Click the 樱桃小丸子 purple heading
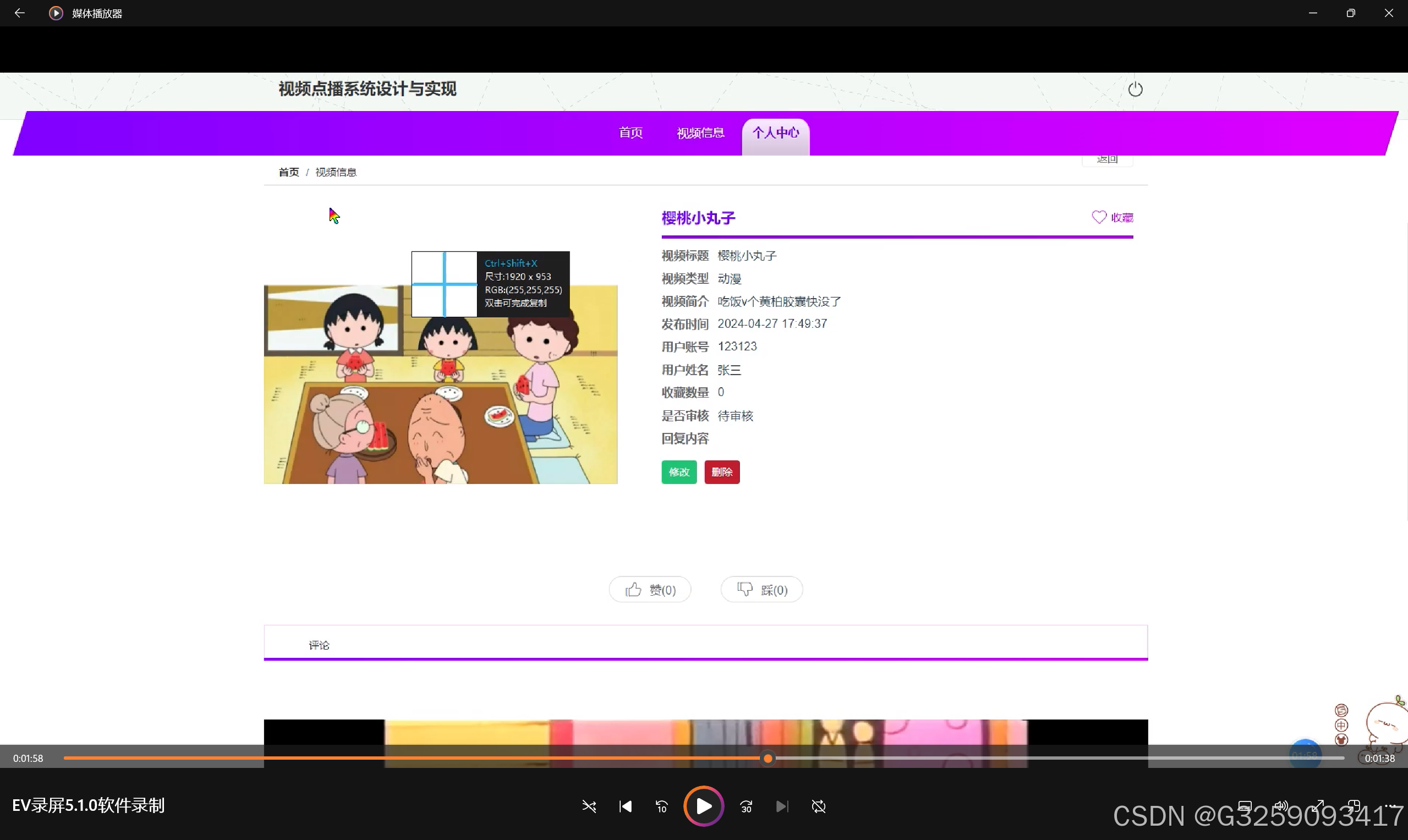 698,218
